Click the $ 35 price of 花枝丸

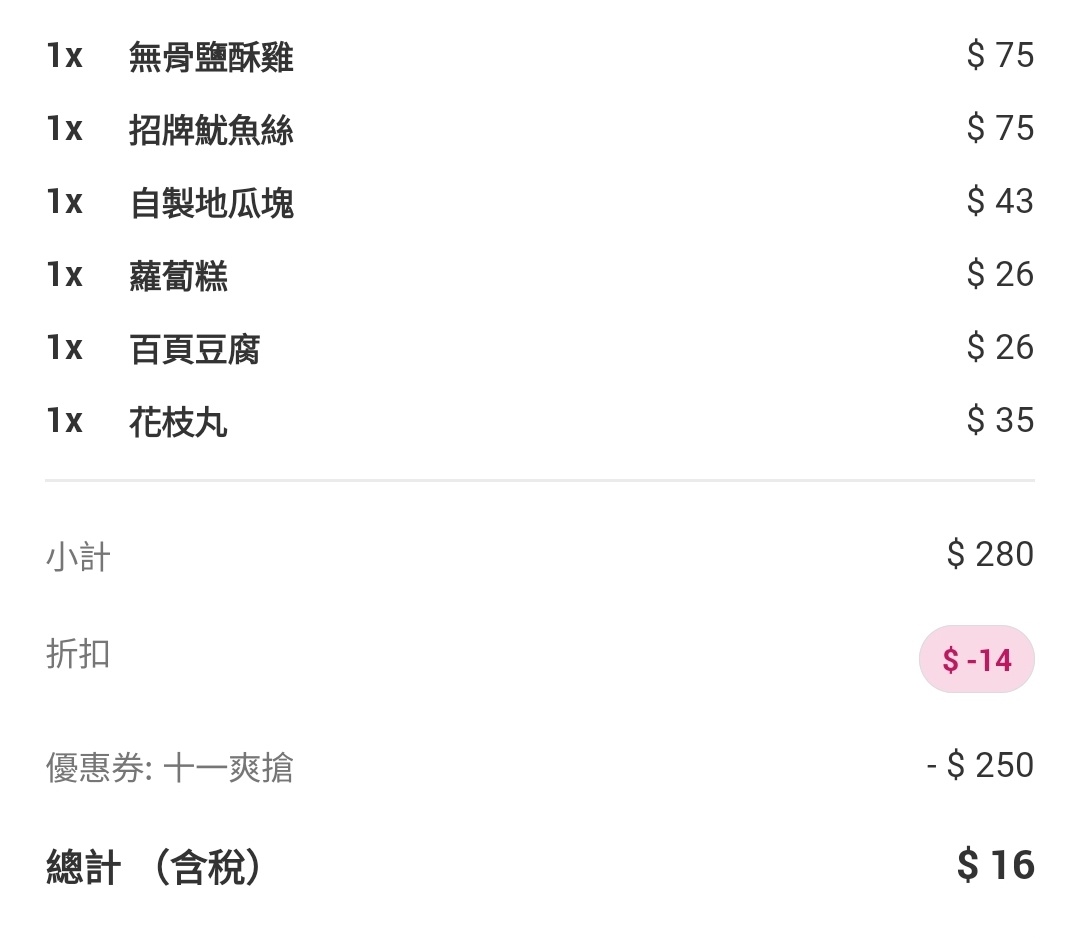[1000, 421]
